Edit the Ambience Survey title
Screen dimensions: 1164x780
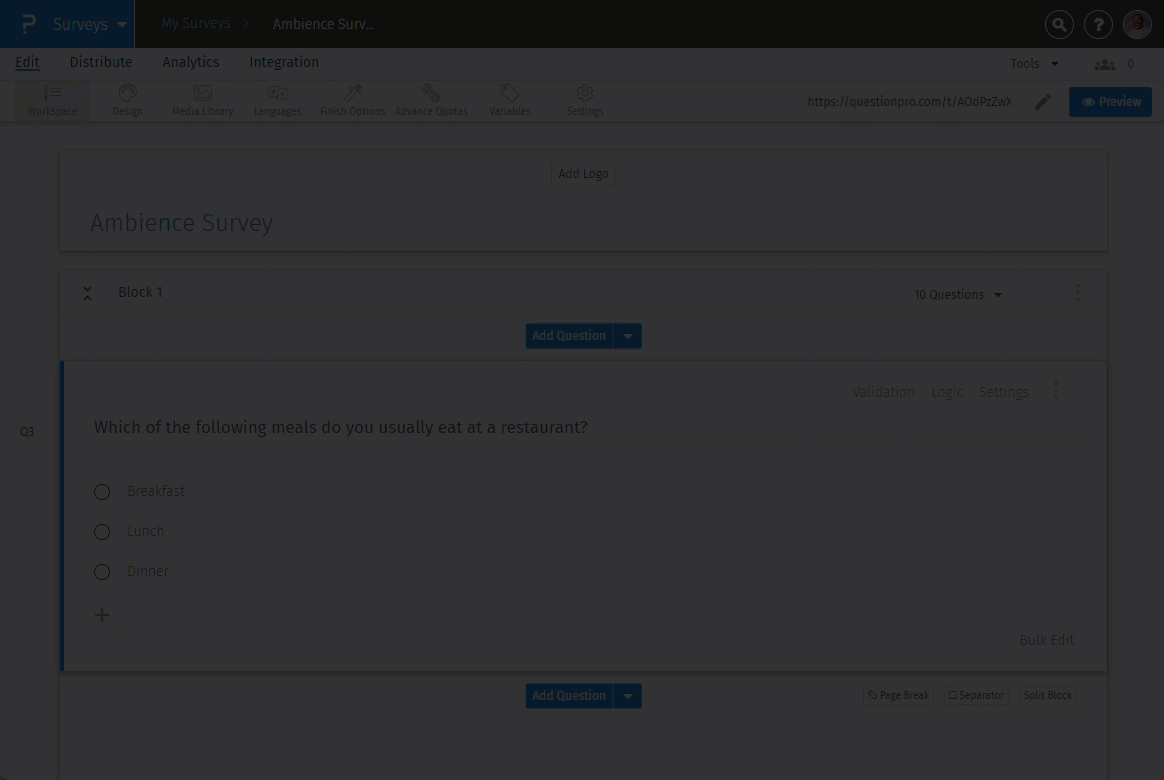tap(181, 223)
